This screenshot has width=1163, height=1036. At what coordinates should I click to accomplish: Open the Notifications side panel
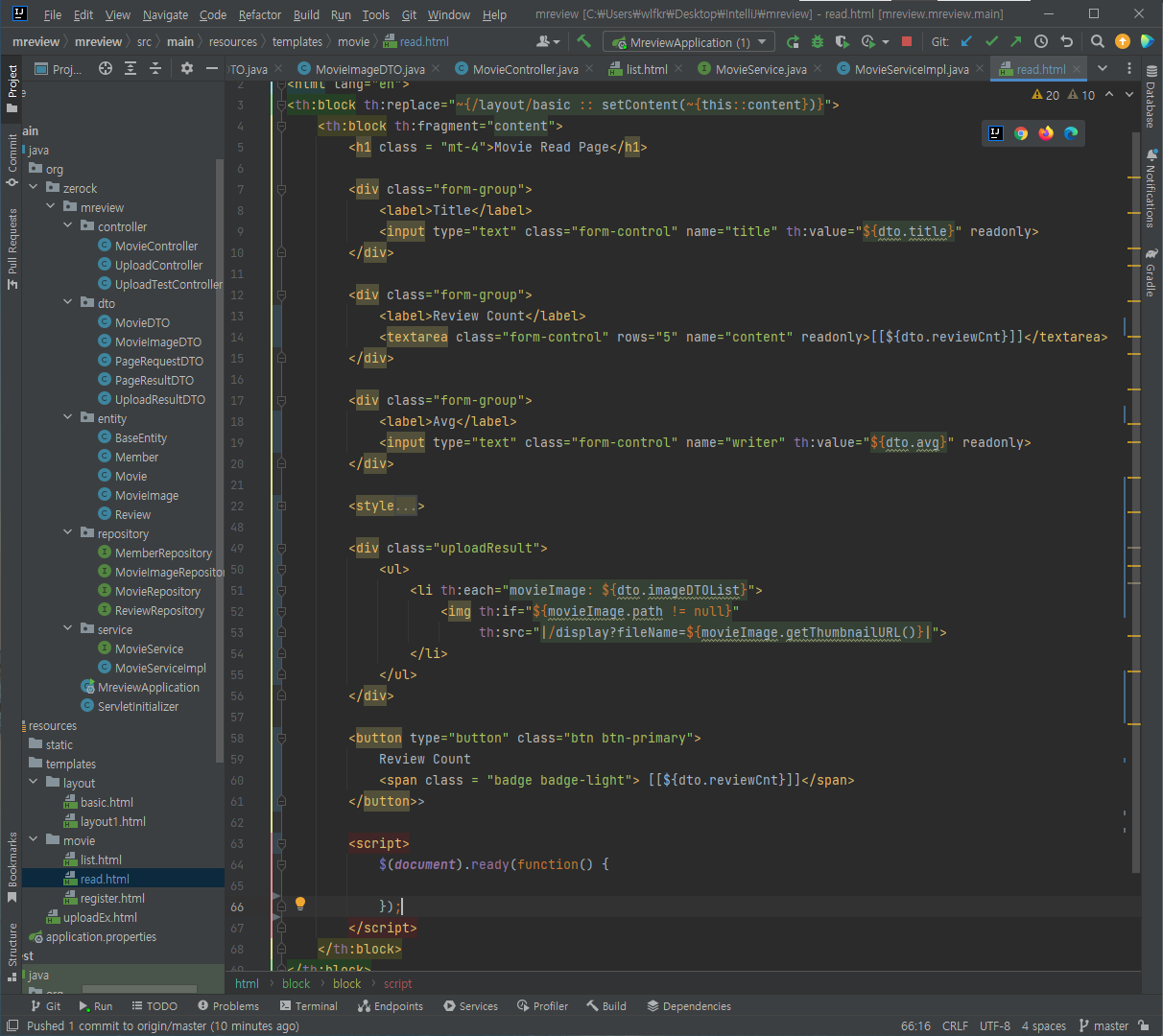pyautogui.click(x=1151, y=188)
